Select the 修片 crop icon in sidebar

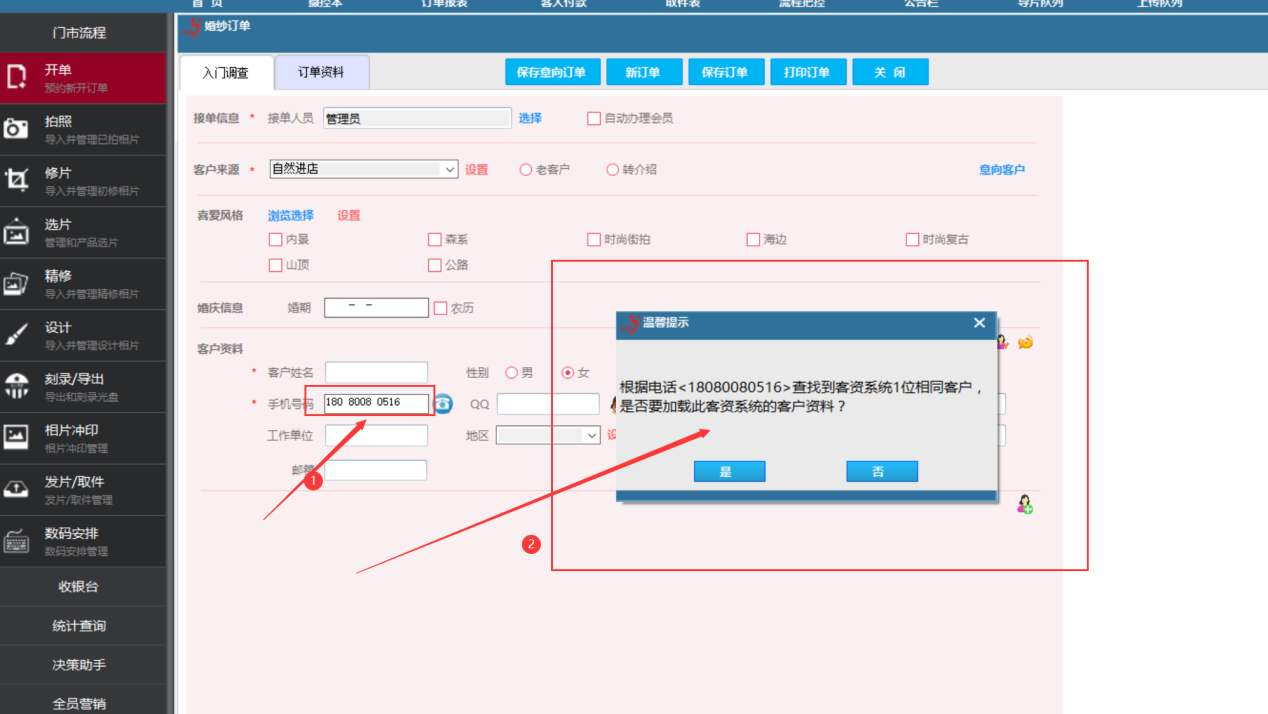point(17,180)
